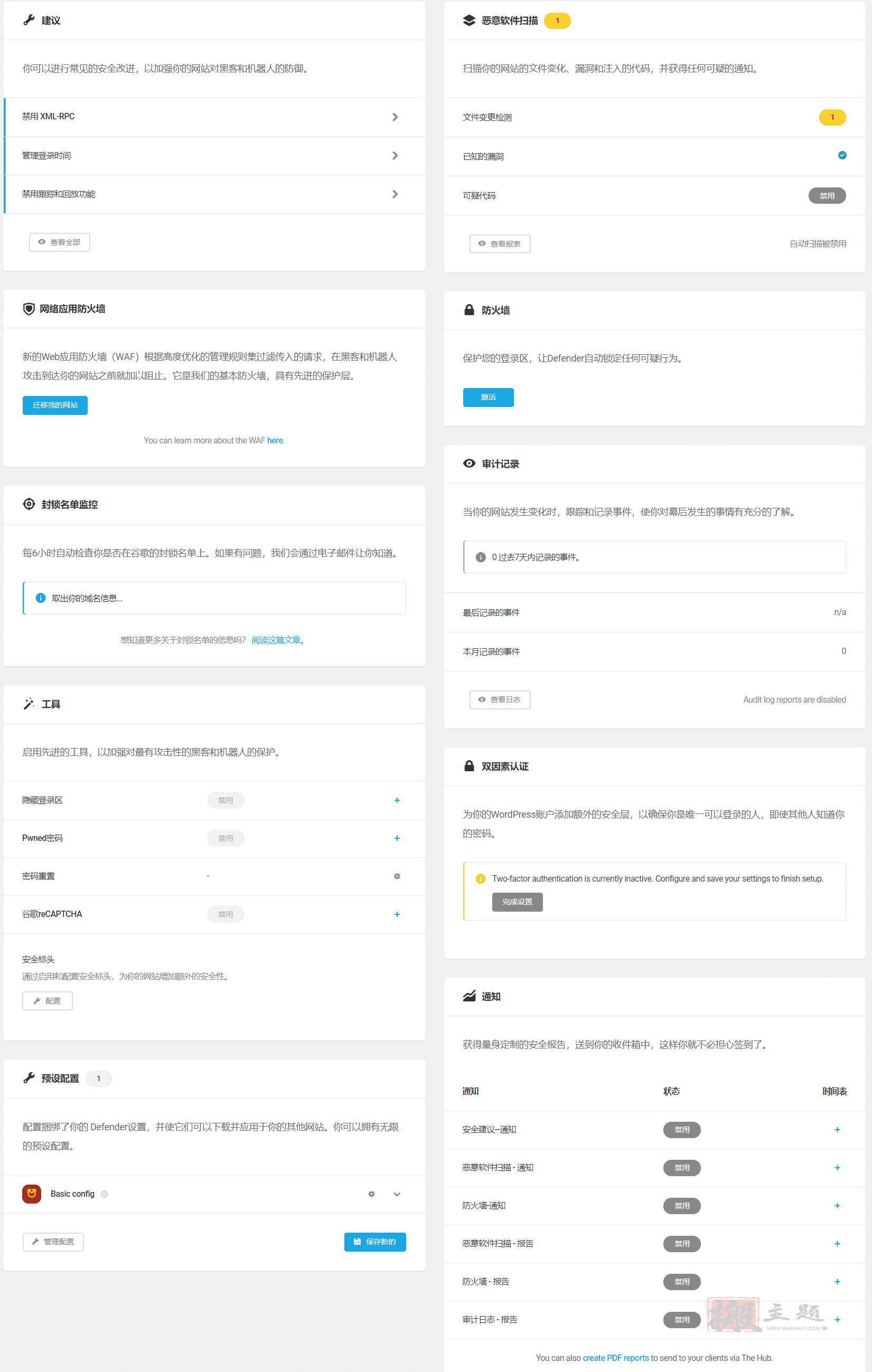This screenshot has width=872, height=1372.
Task: Expand the 禁用 XML-RPC recommendation
Action: point(395,117)
